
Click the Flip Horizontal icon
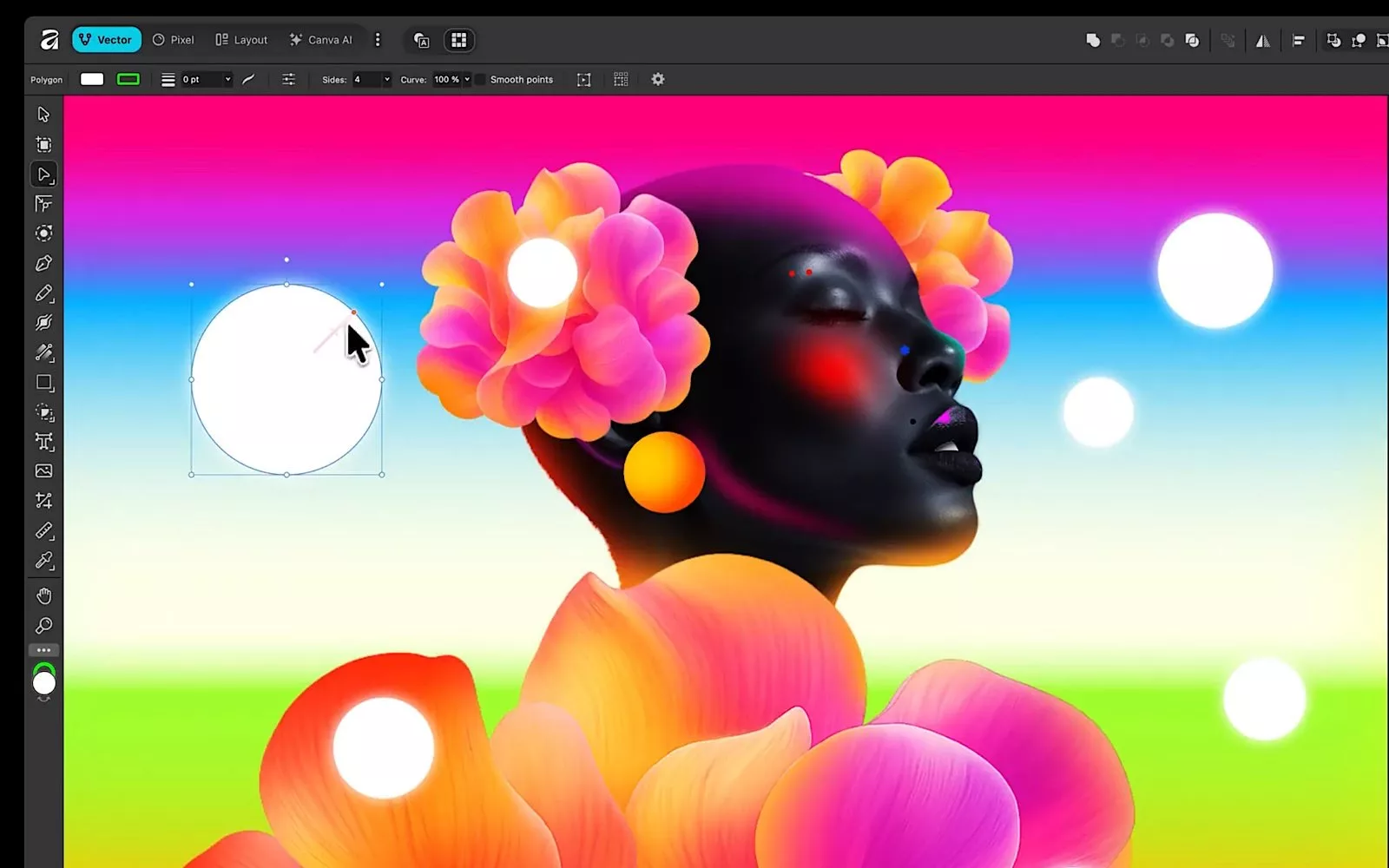1262,41
